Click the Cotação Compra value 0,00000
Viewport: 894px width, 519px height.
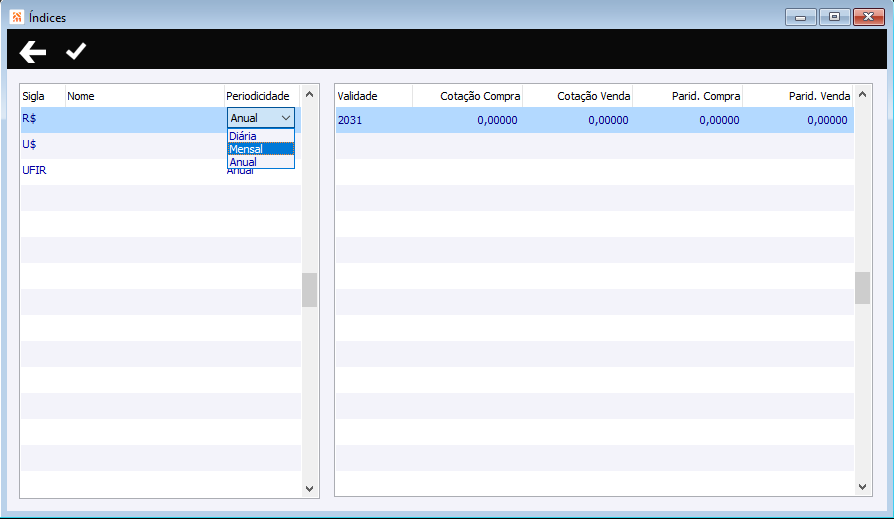click(x=497, y=120)
